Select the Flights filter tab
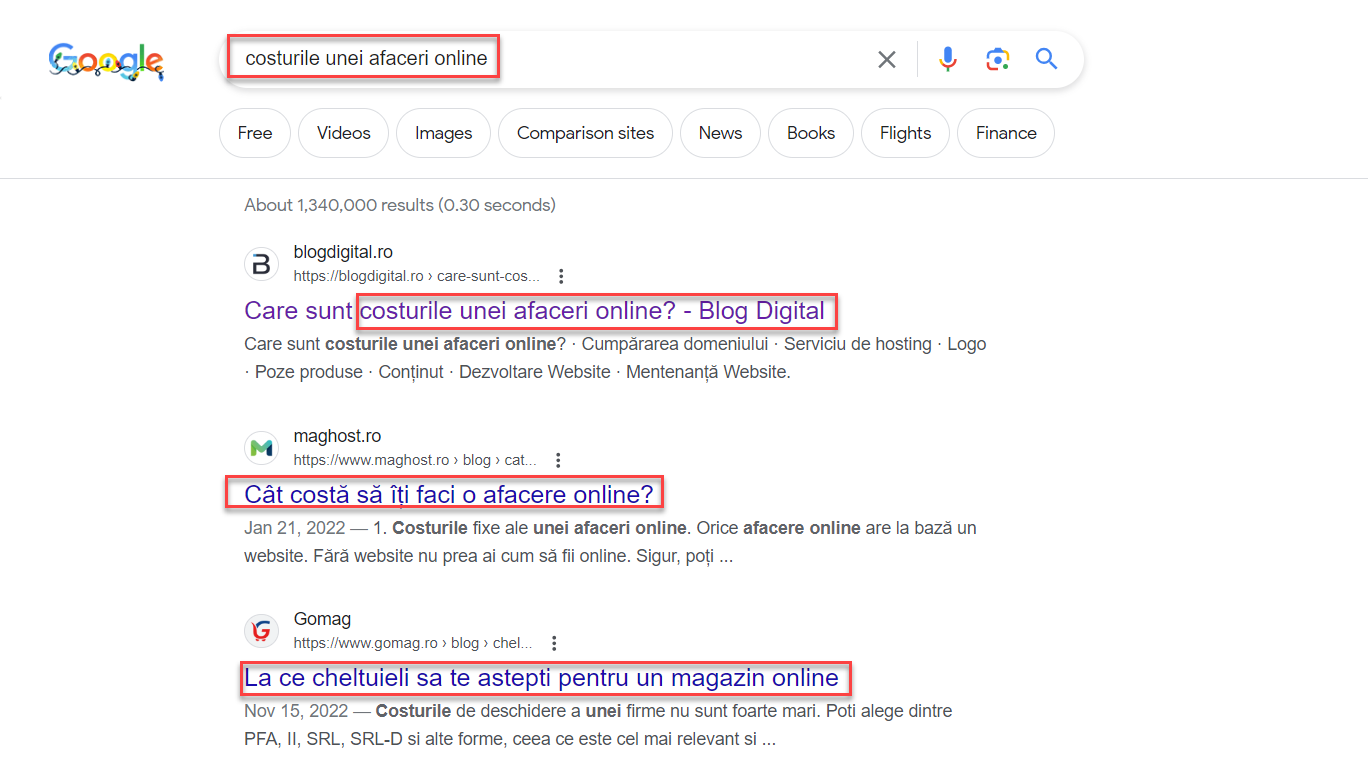 tap(904, 132)
